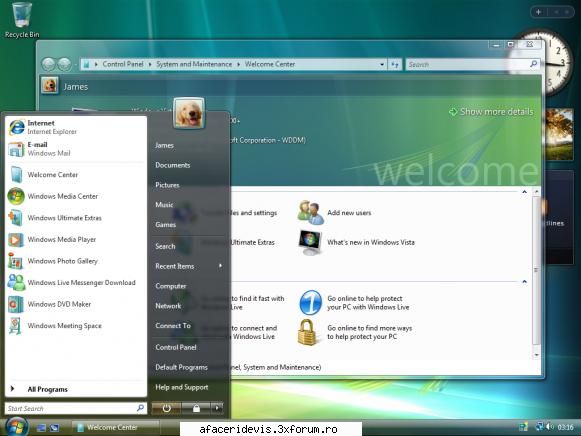Image resolution: width=581 pixels, height=436 pixels.
Task: Launch Windows DVD Maker icon
Action: pyautogui.click(x=16, y=304)
